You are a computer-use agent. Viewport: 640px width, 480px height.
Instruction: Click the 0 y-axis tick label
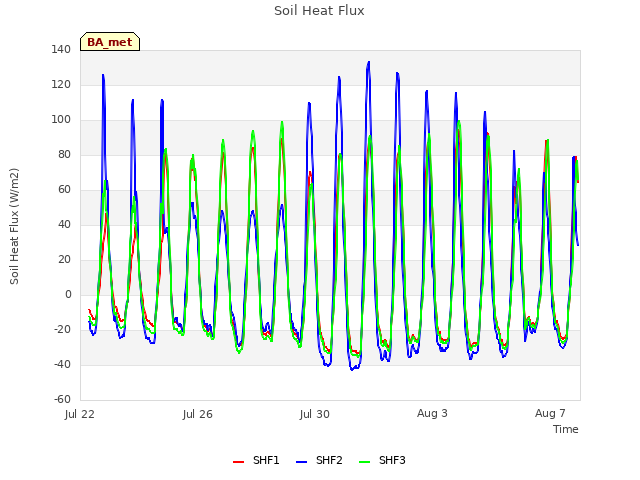tap(68, 295)
